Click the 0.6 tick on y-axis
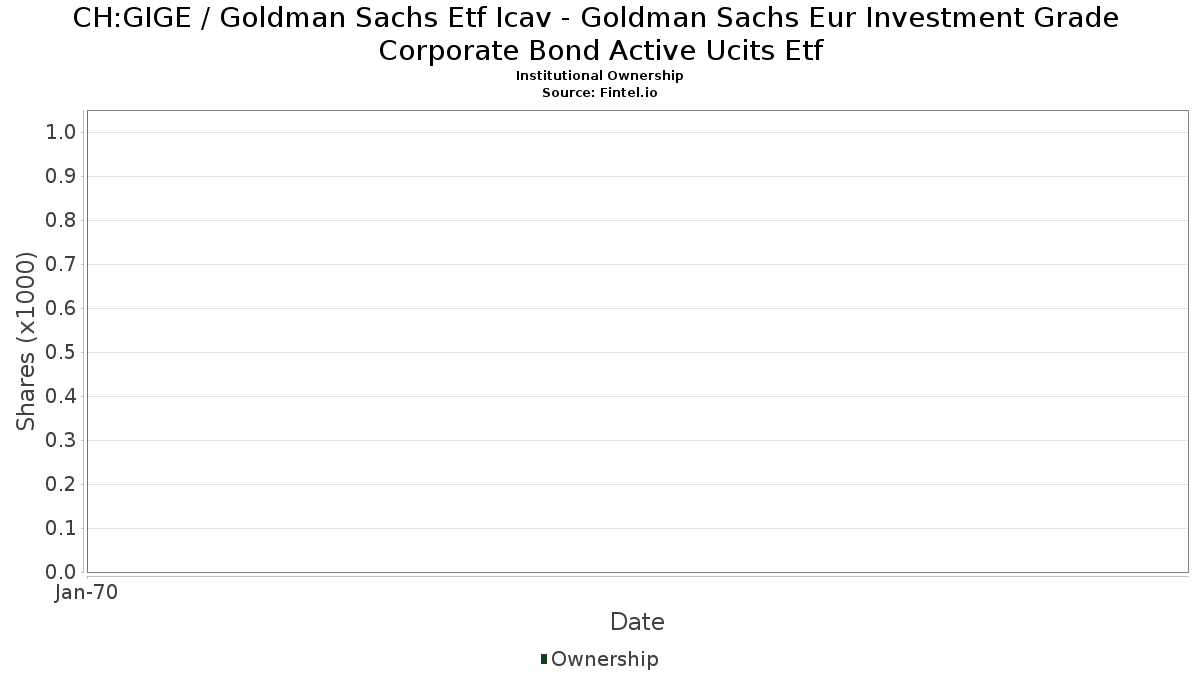The image size is (1200, 675). click(61, 309)
